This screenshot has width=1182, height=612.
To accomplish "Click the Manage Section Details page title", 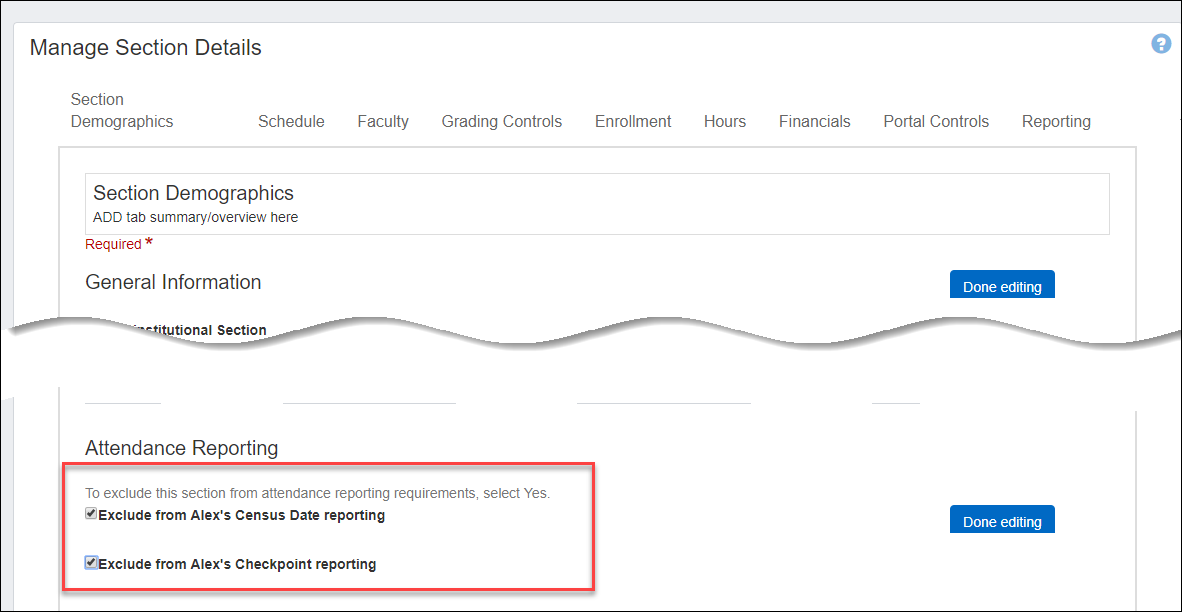I will tap(146, 48).
